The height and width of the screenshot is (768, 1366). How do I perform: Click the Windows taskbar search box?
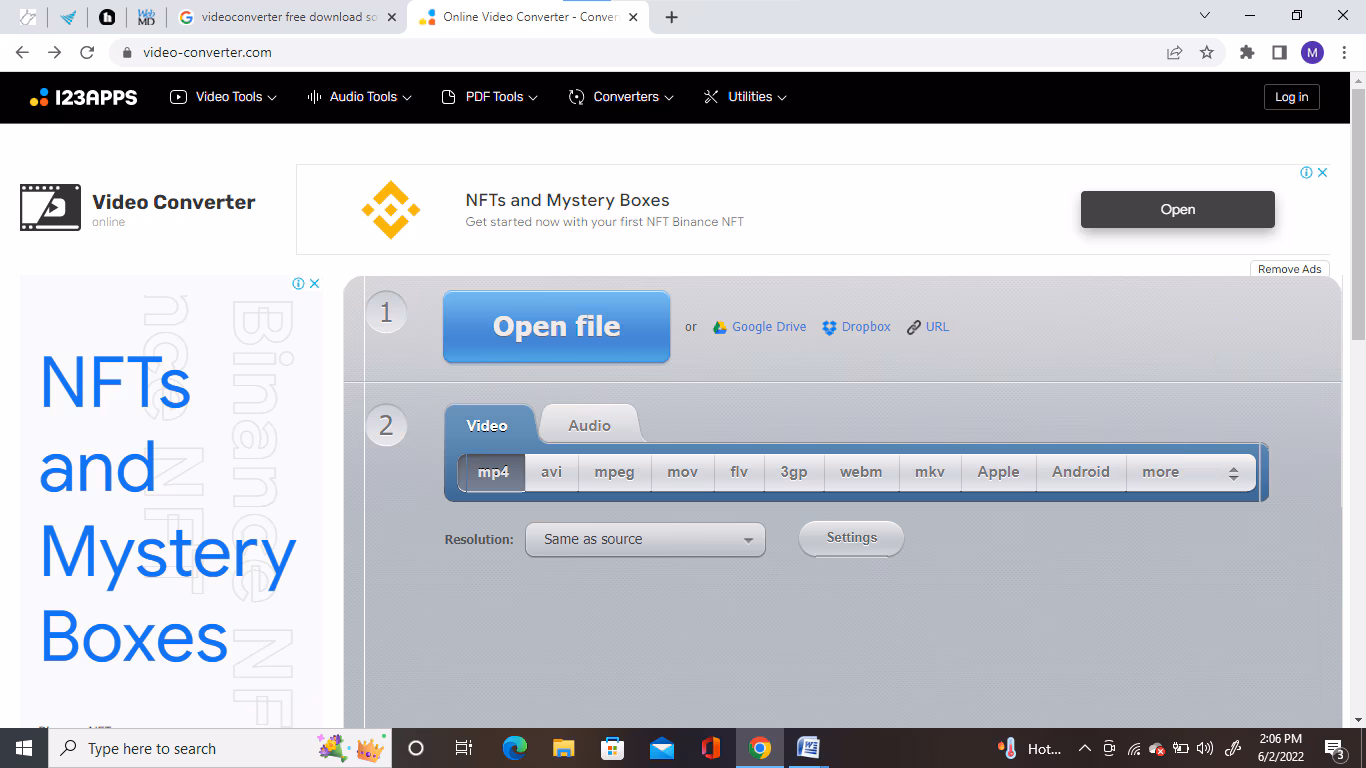point(218,748)
